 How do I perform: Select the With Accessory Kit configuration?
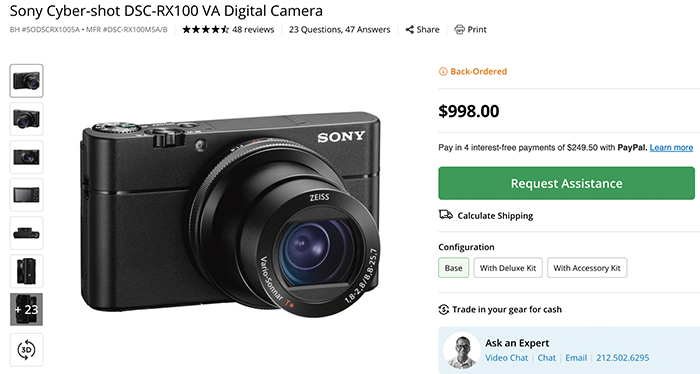click(x=587, y=268)
